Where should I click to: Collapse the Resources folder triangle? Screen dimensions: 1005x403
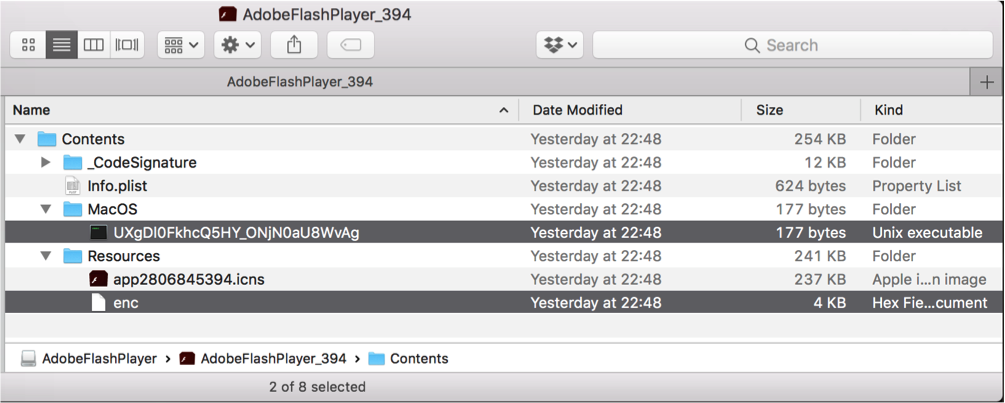point(46,256)
